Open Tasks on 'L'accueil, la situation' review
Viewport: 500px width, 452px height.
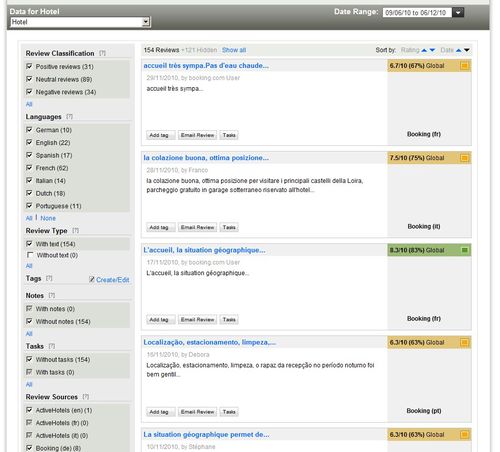coord(229,320)
